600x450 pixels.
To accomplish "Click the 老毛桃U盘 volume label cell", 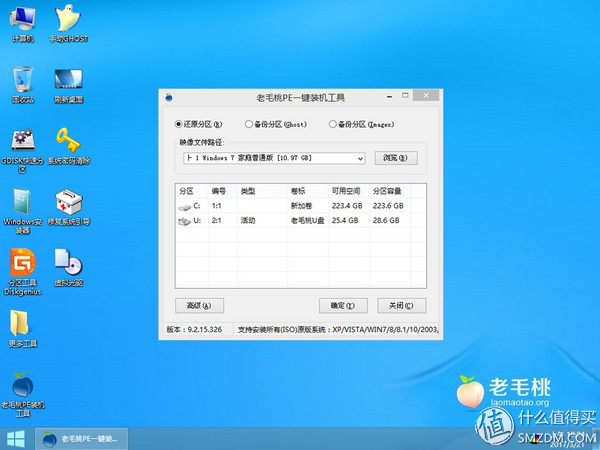I will click(308, 220).
